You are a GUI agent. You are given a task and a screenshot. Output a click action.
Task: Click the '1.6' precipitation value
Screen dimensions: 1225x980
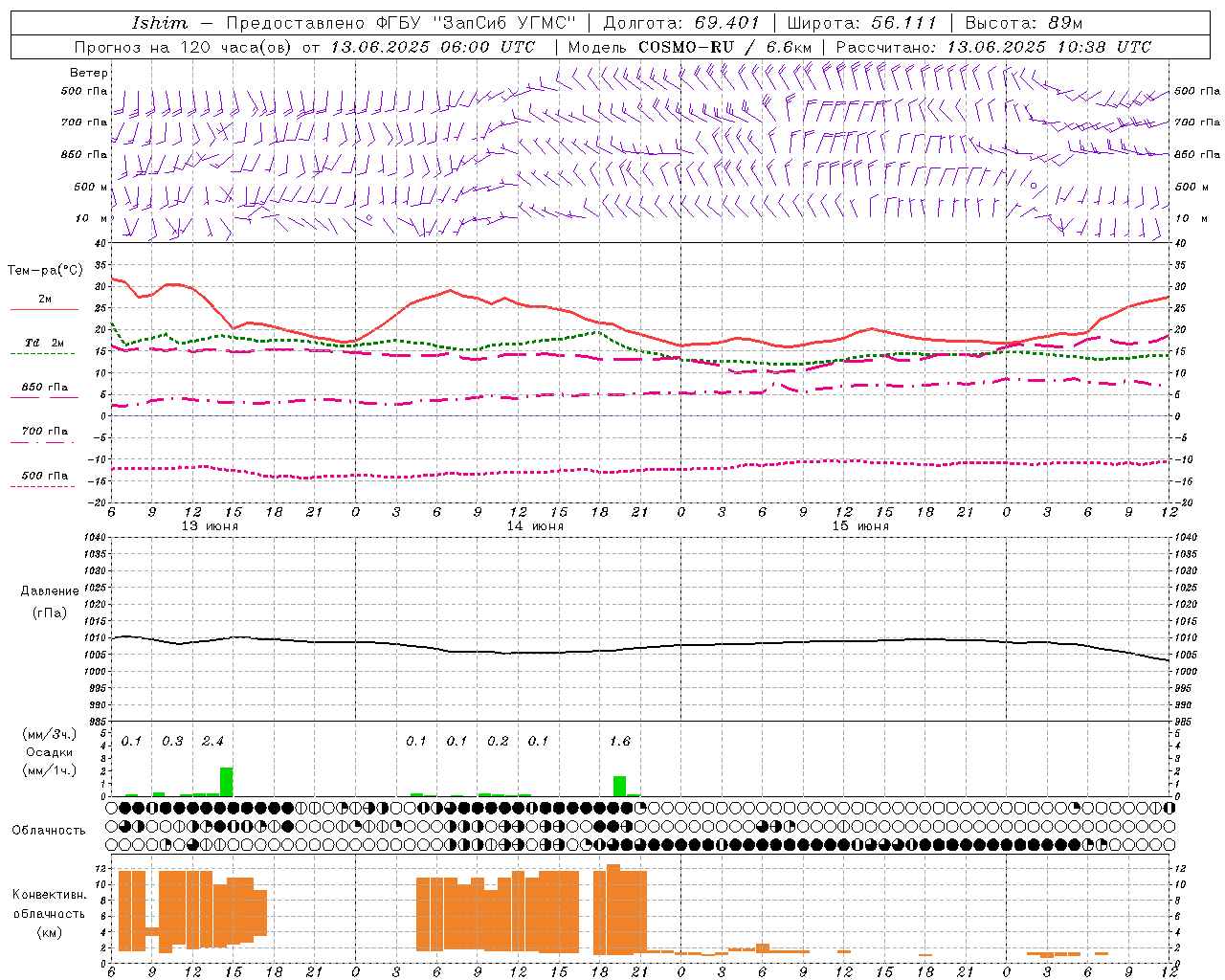tap(620, 742)
